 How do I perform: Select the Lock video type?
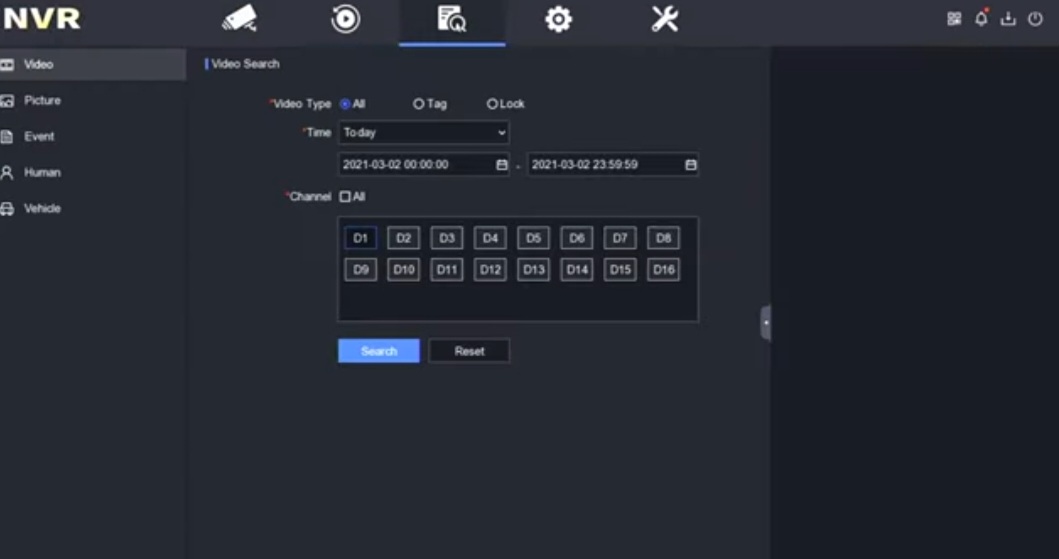coord(492,104)
